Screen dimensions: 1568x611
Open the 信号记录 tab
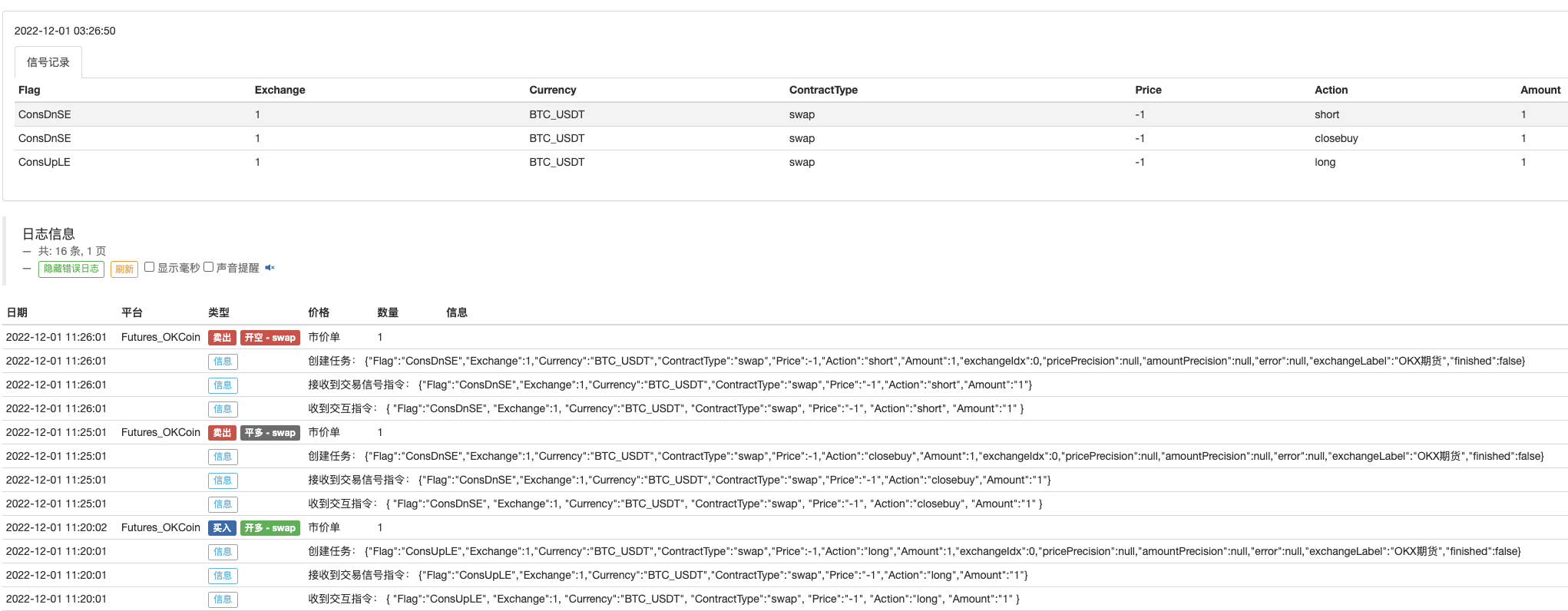point(48,62)
